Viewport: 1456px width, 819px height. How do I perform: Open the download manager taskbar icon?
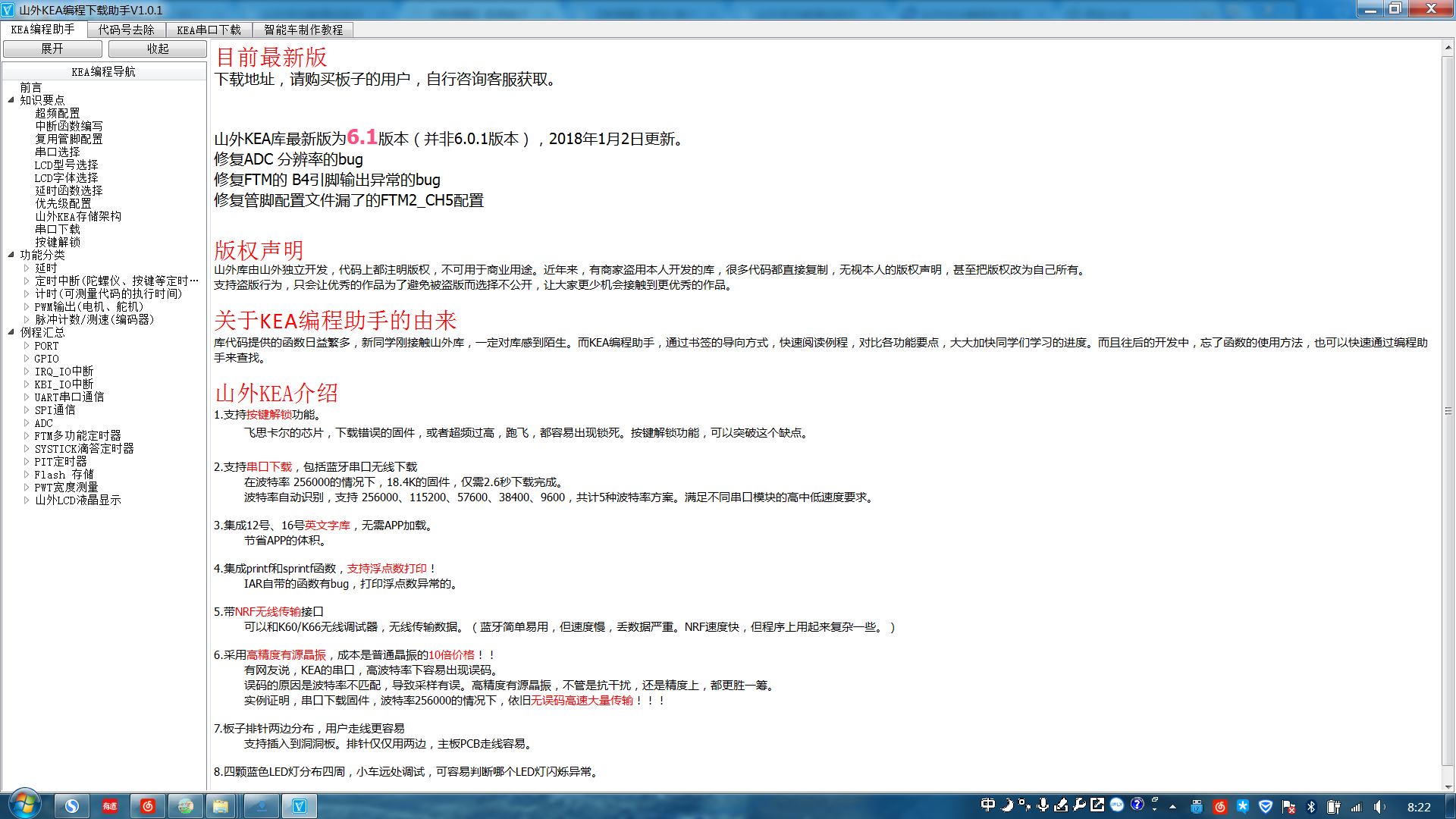[x=262, y=806]
